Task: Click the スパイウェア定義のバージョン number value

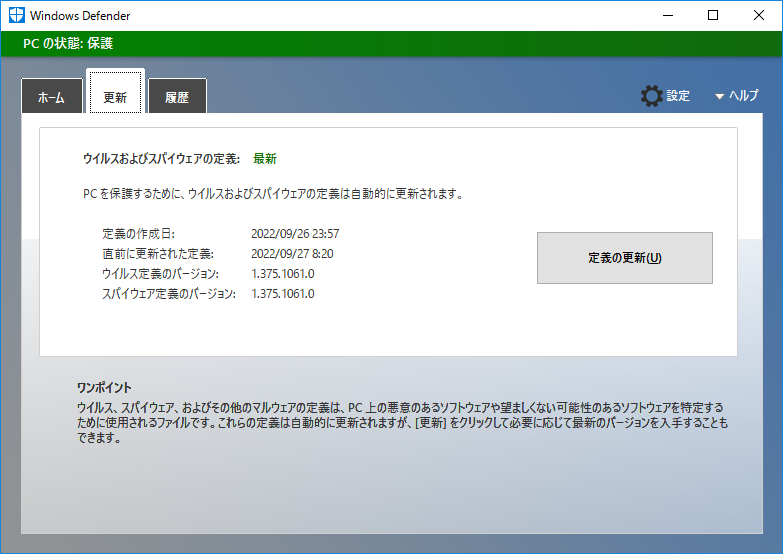Action: coord(282,294)
